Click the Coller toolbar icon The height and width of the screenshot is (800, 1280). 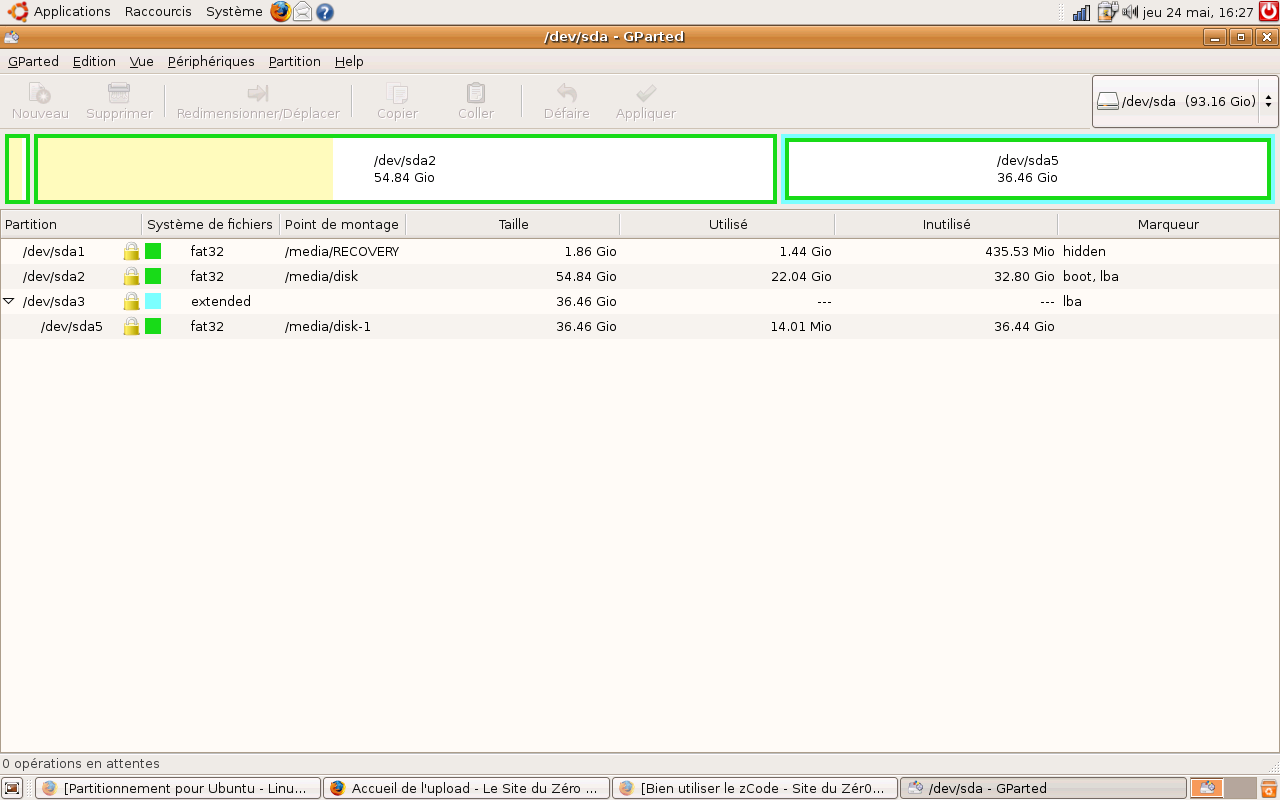(x=476, y=94)
